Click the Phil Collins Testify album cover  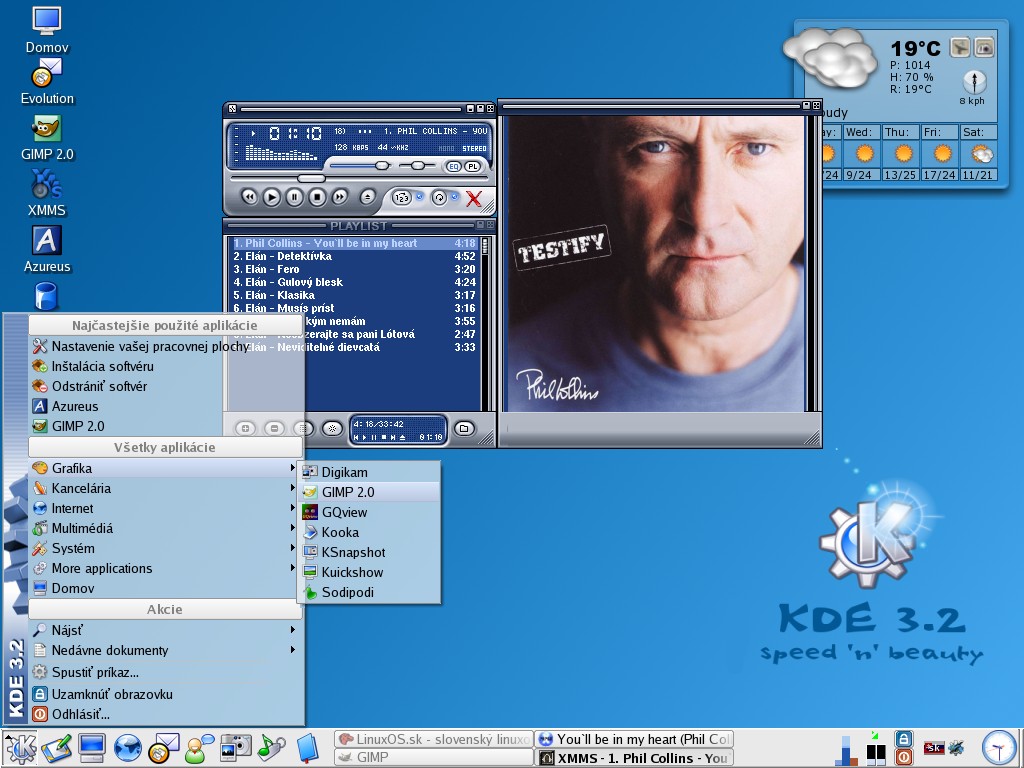point(656,264)
